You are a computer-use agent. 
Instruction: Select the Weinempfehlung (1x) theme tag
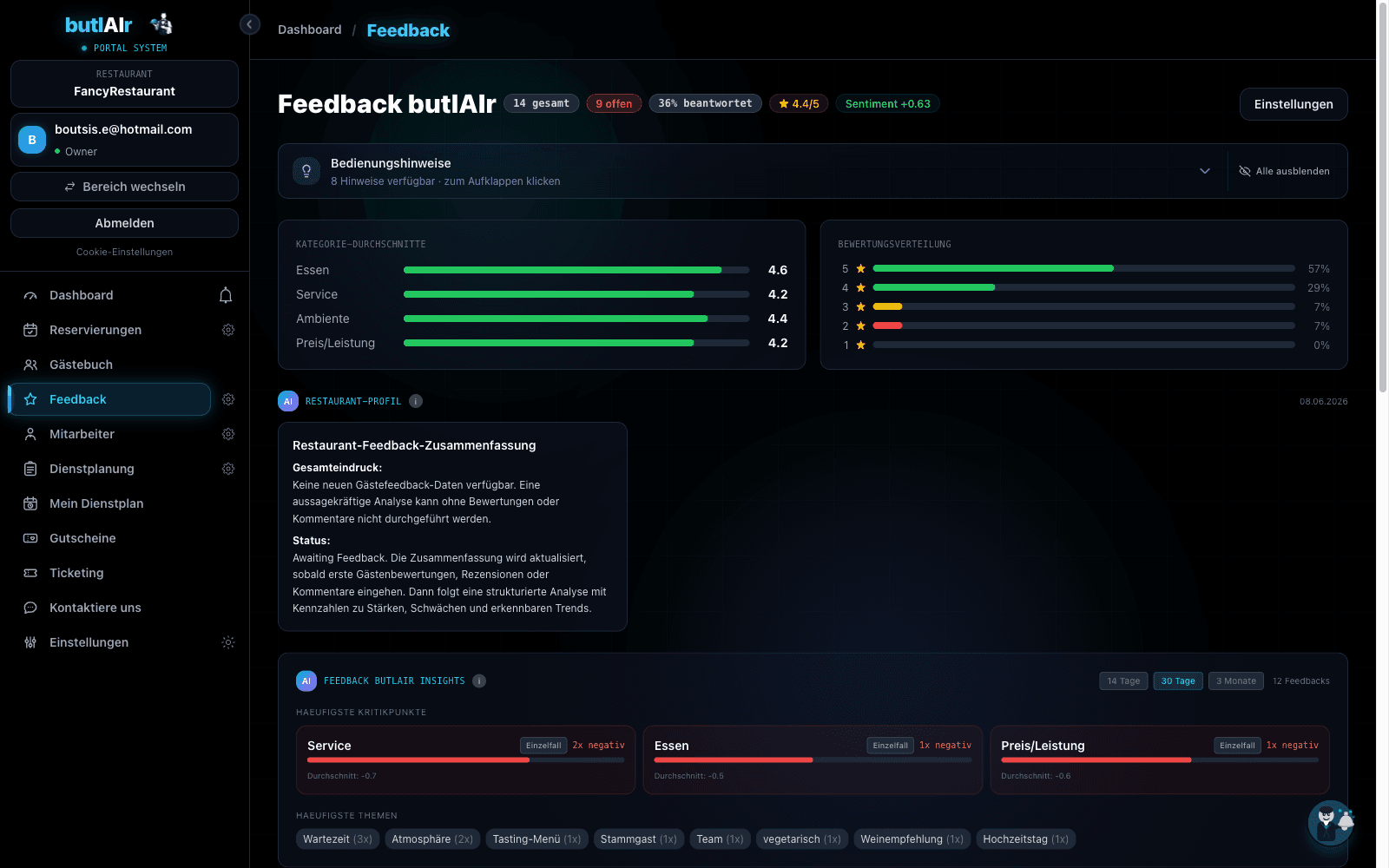tap(912, 839)
